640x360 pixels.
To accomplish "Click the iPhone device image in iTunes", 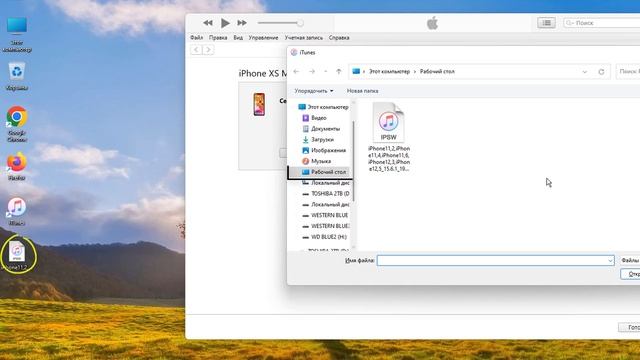I will (259, 104).
